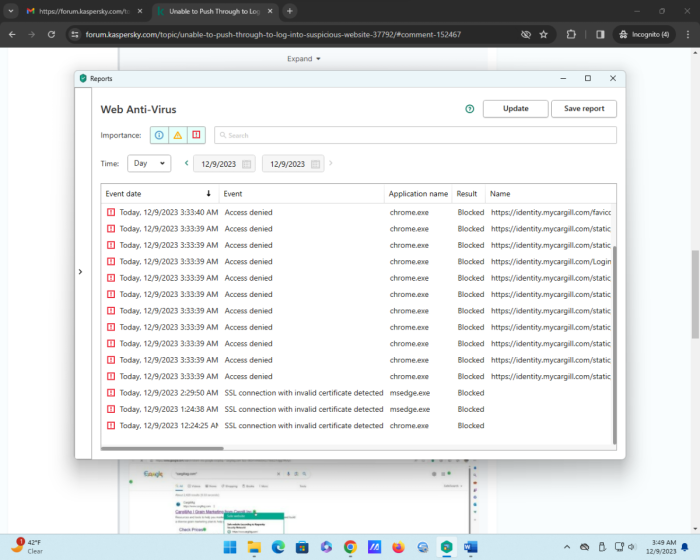The image size is (700, 560).
Task: Open the Extensions puzzle icon
Action: [x=571, y=34]
